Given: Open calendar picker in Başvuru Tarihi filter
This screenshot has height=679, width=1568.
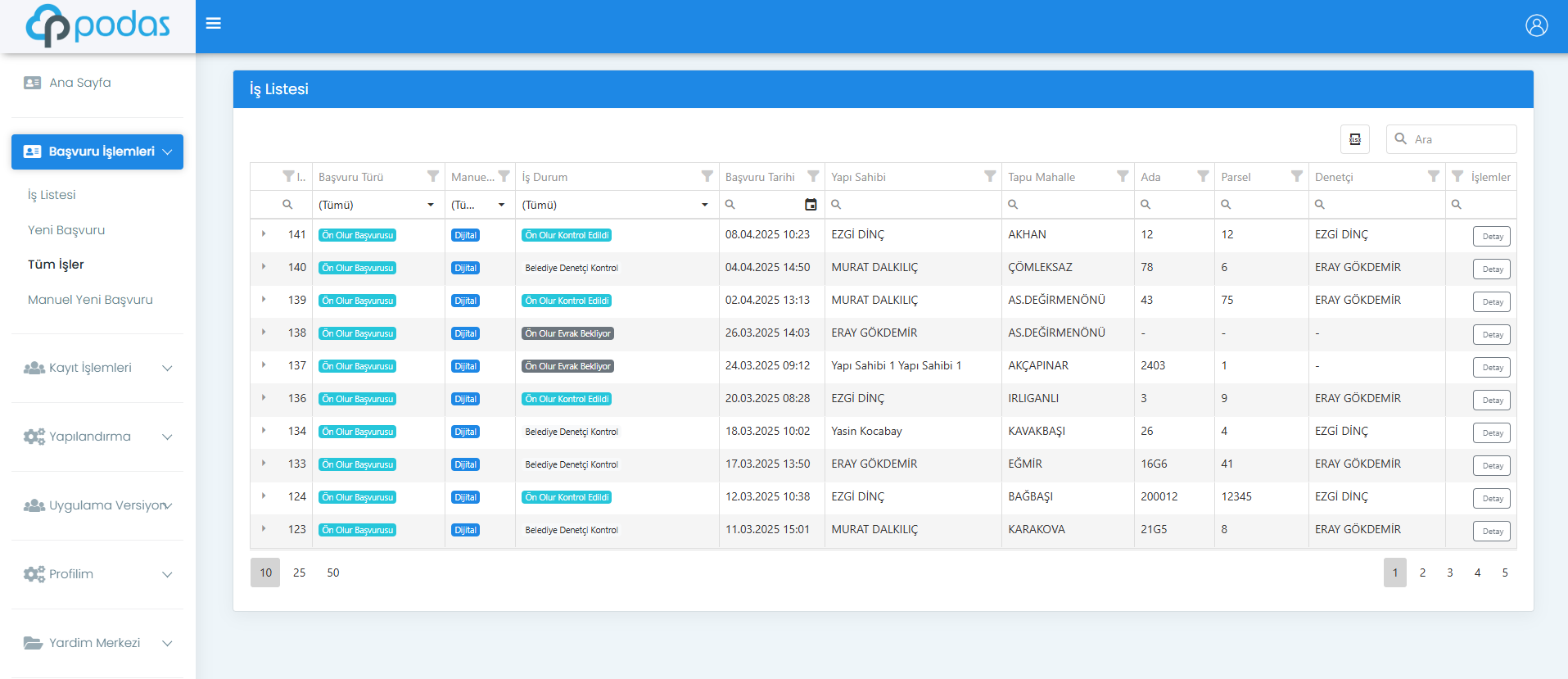Looking at the screenshot, I should point(811,205).
